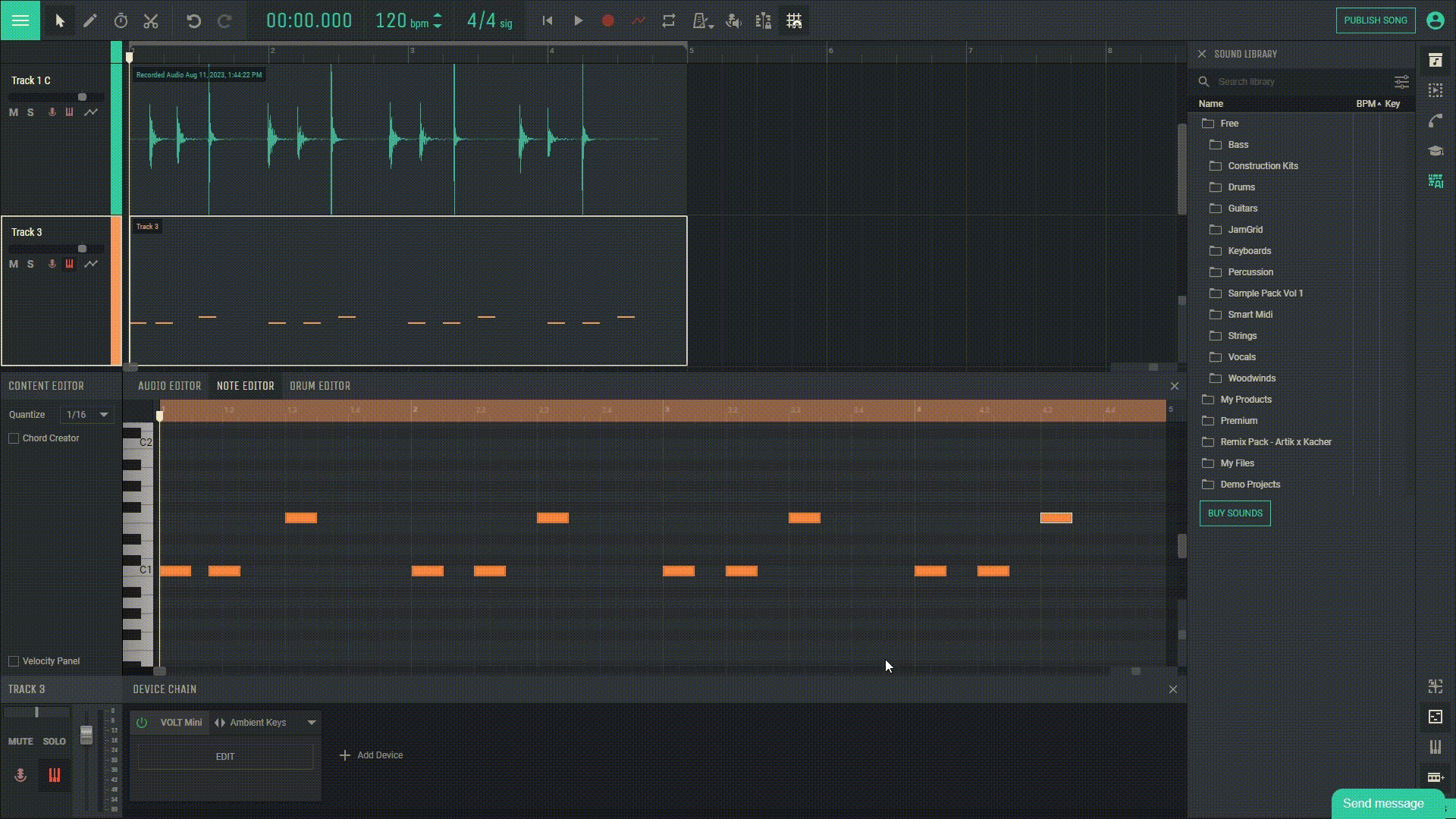Open the BPM 120 tempo dropdown
Viewport: 1456px width, 819px height.
coord(438,21)
